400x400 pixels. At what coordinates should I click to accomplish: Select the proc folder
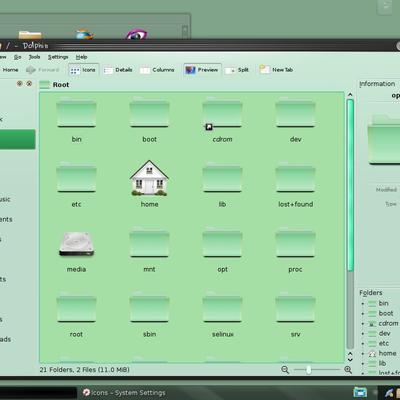pos(295,243)
